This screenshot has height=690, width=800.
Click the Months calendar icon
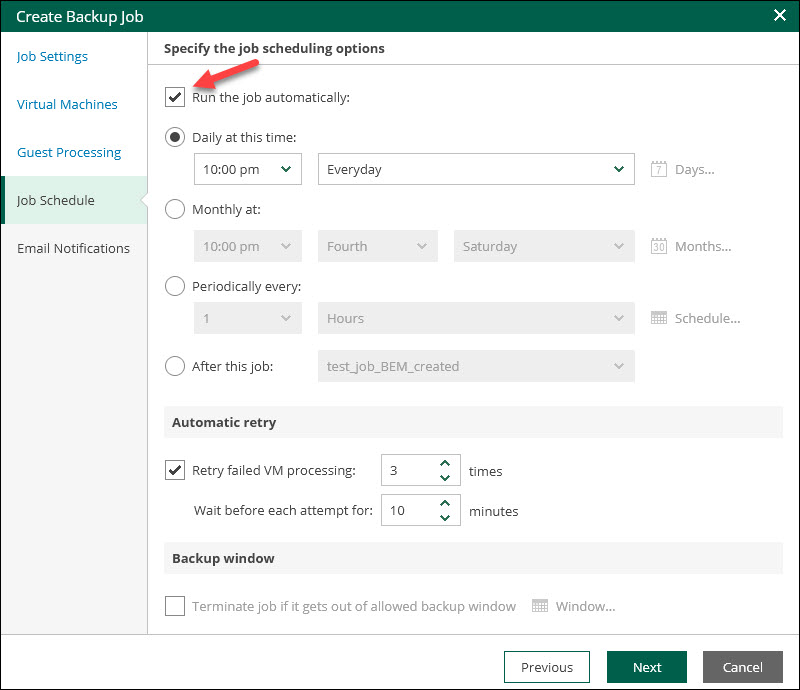659,246
